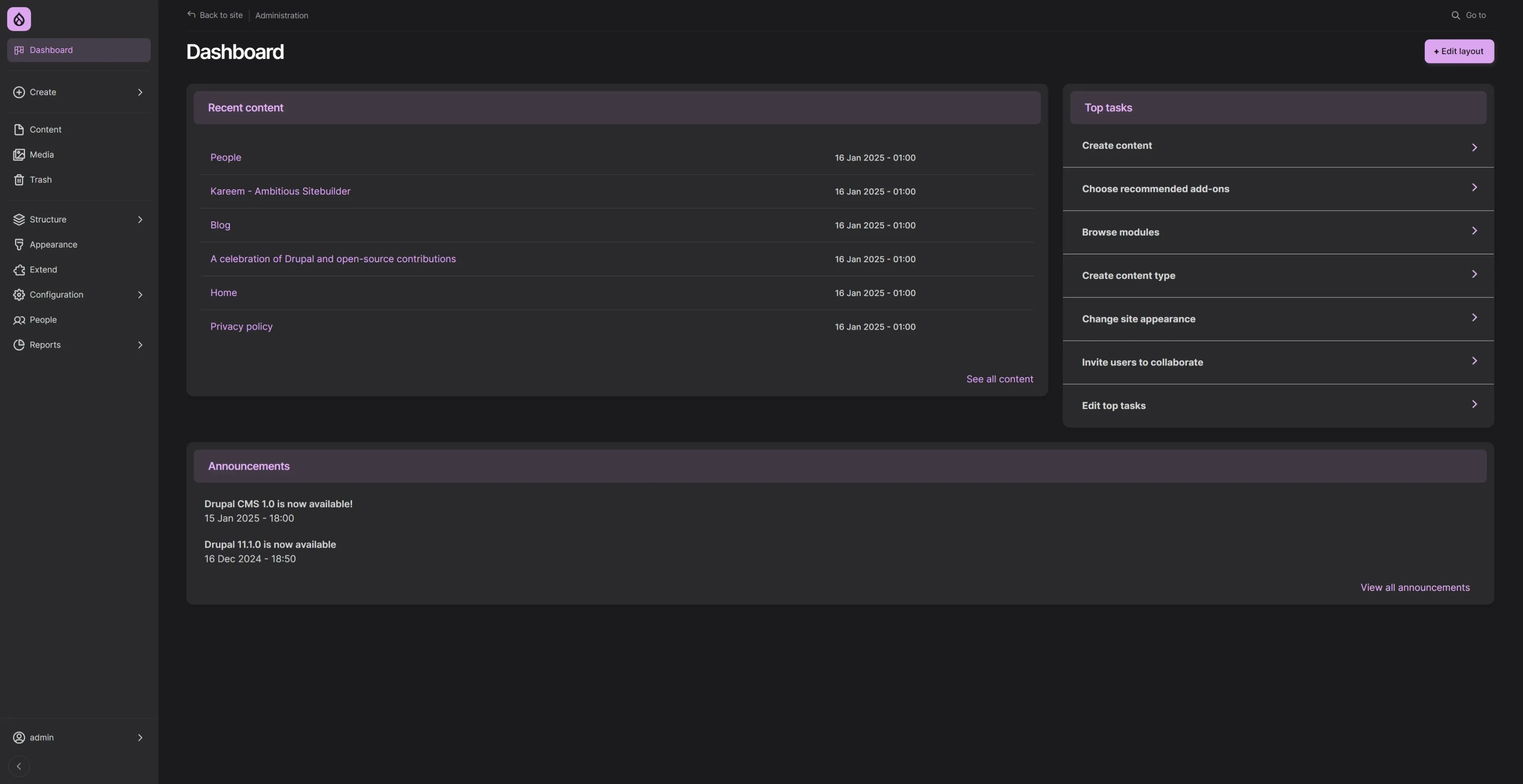Click the Go to search magnifier icon
This screenshot has width=1523, height=784.
pos(1455,15)
